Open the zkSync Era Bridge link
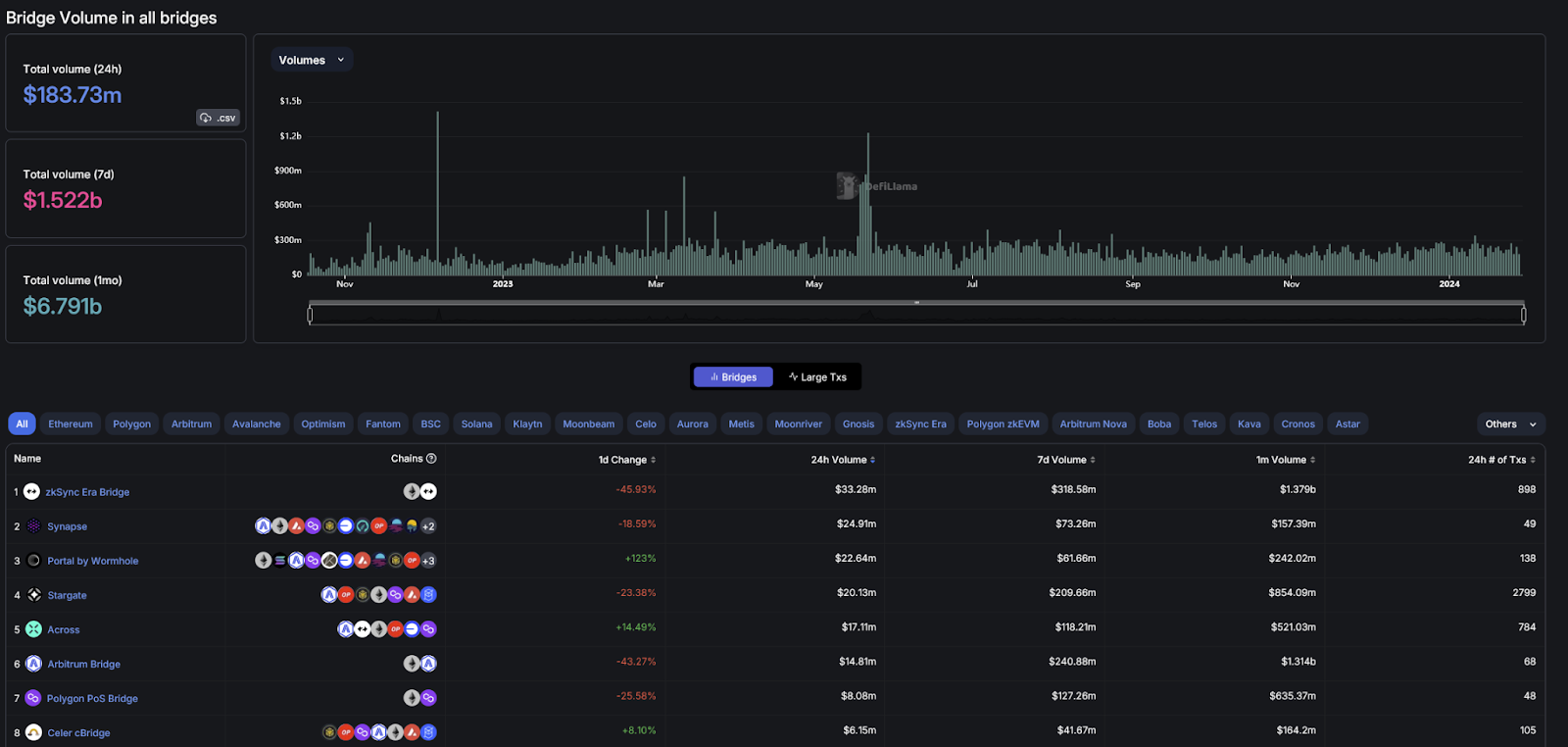 click(87, 492)
